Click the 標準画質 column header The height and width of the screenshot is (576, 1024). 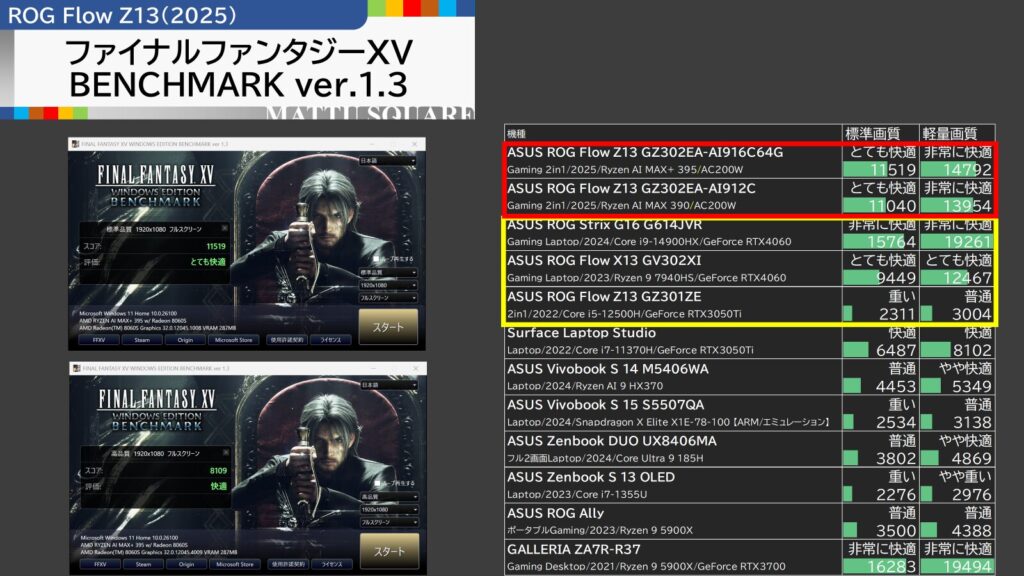[x=872, y=134]
